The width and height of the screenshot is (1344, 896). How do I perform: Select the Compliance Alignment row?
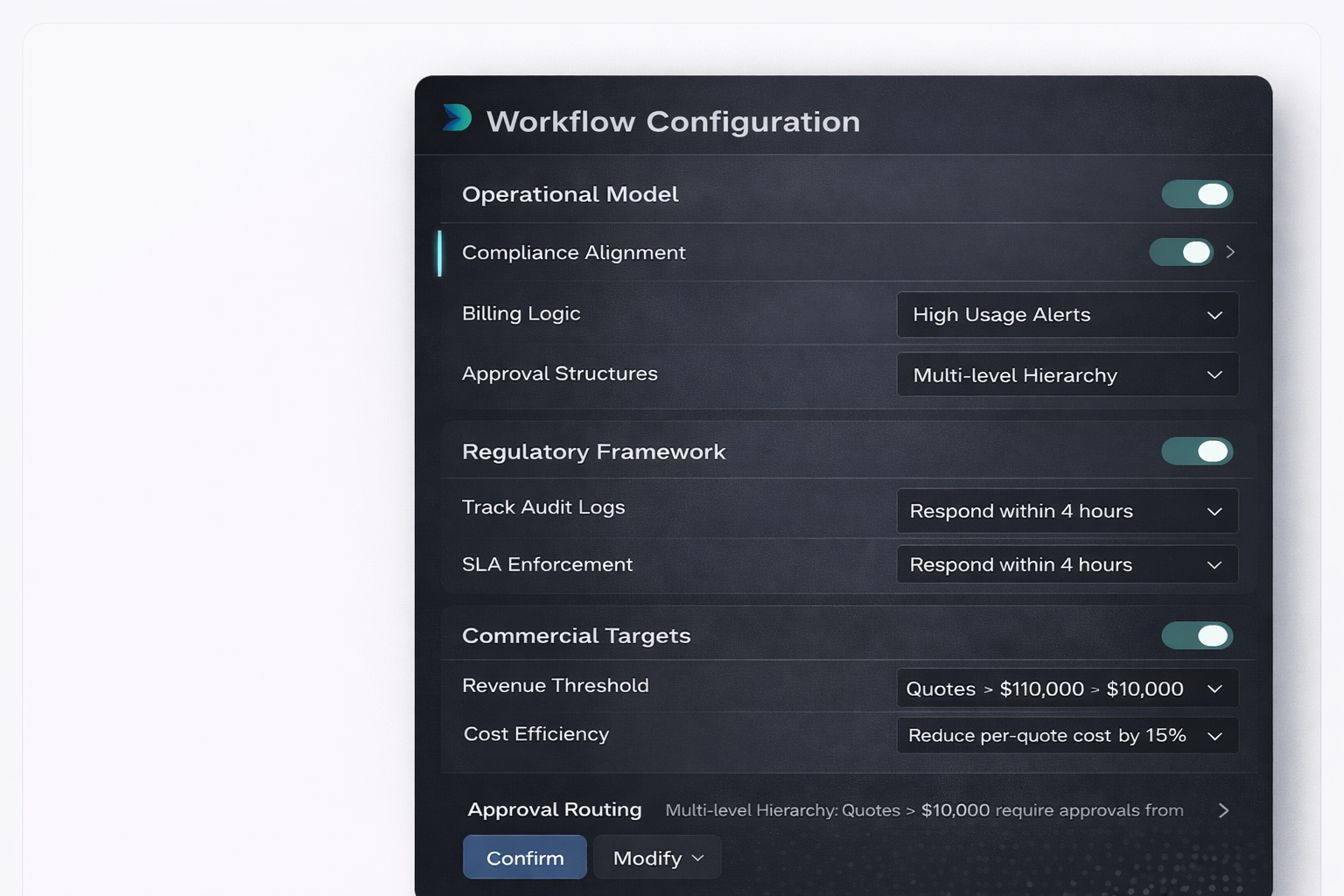pos(574,253)
